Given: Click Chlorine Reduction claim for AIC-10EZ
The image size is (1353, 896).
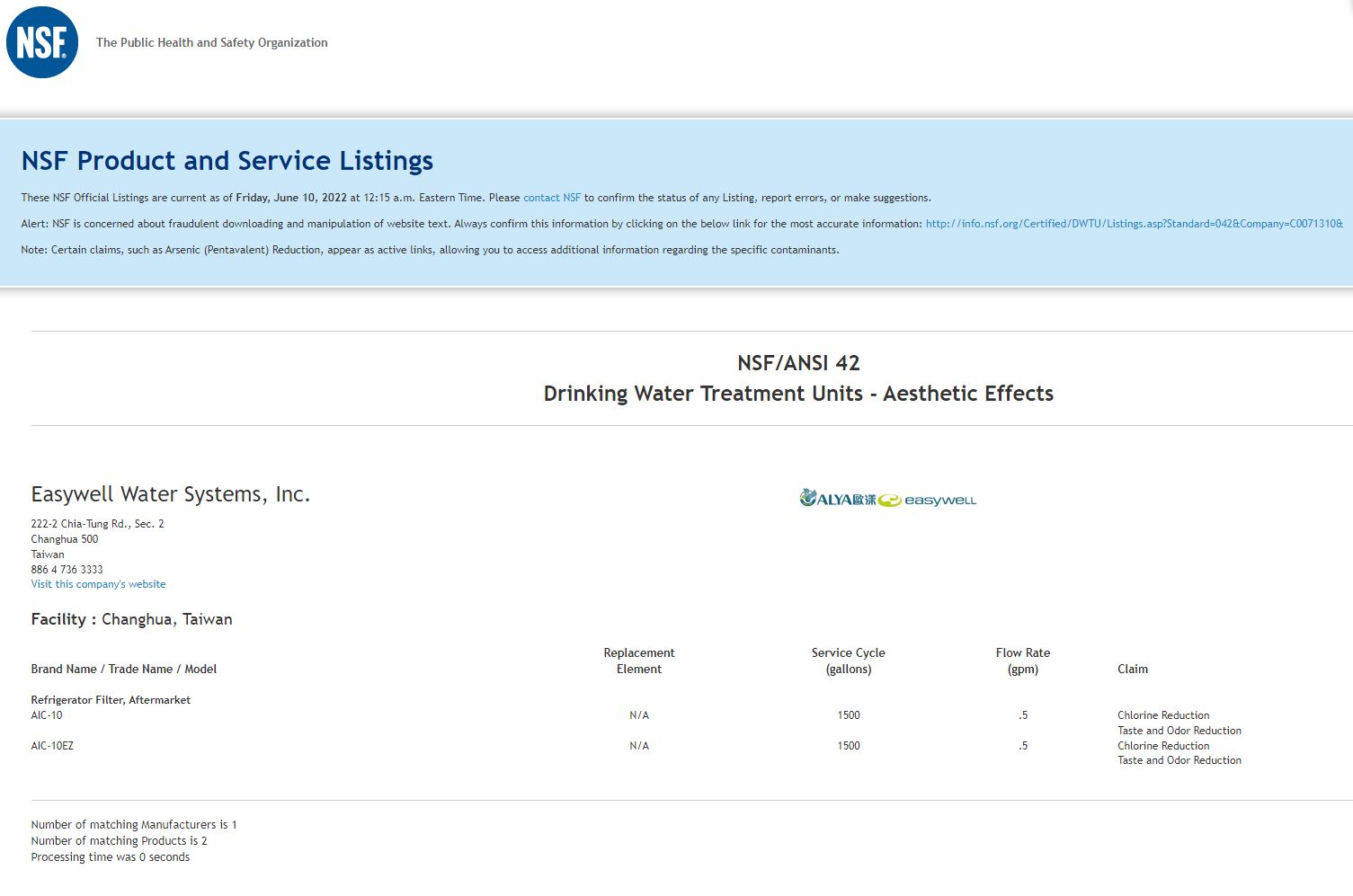Looking at the screenshot, I should point(1163,746).
